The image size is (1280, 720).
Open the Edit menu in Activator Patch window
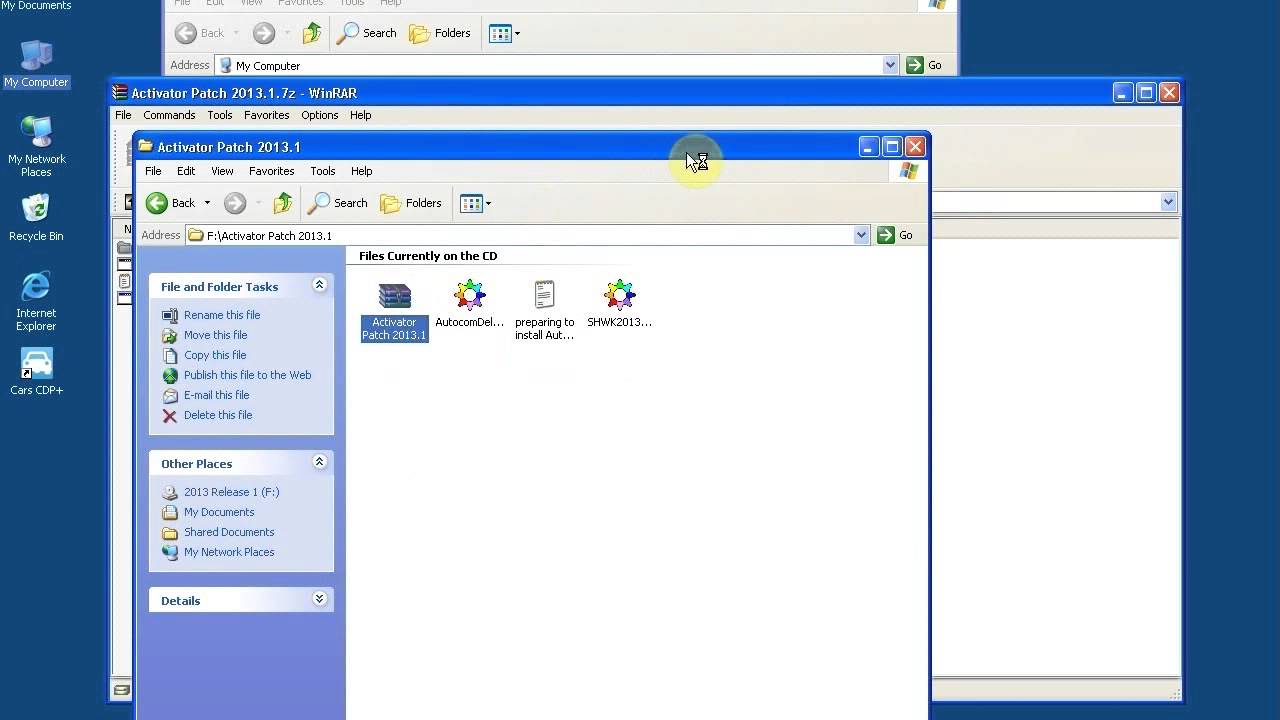point(186,171)
